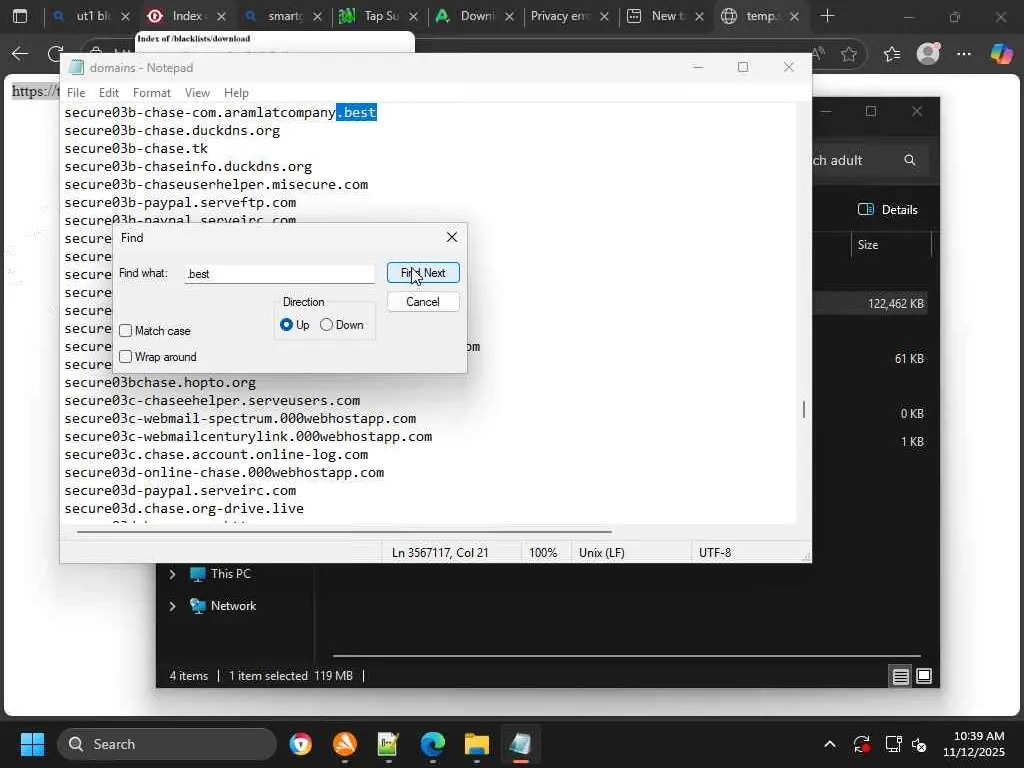Open the Notepad View menu

(197, 93)
